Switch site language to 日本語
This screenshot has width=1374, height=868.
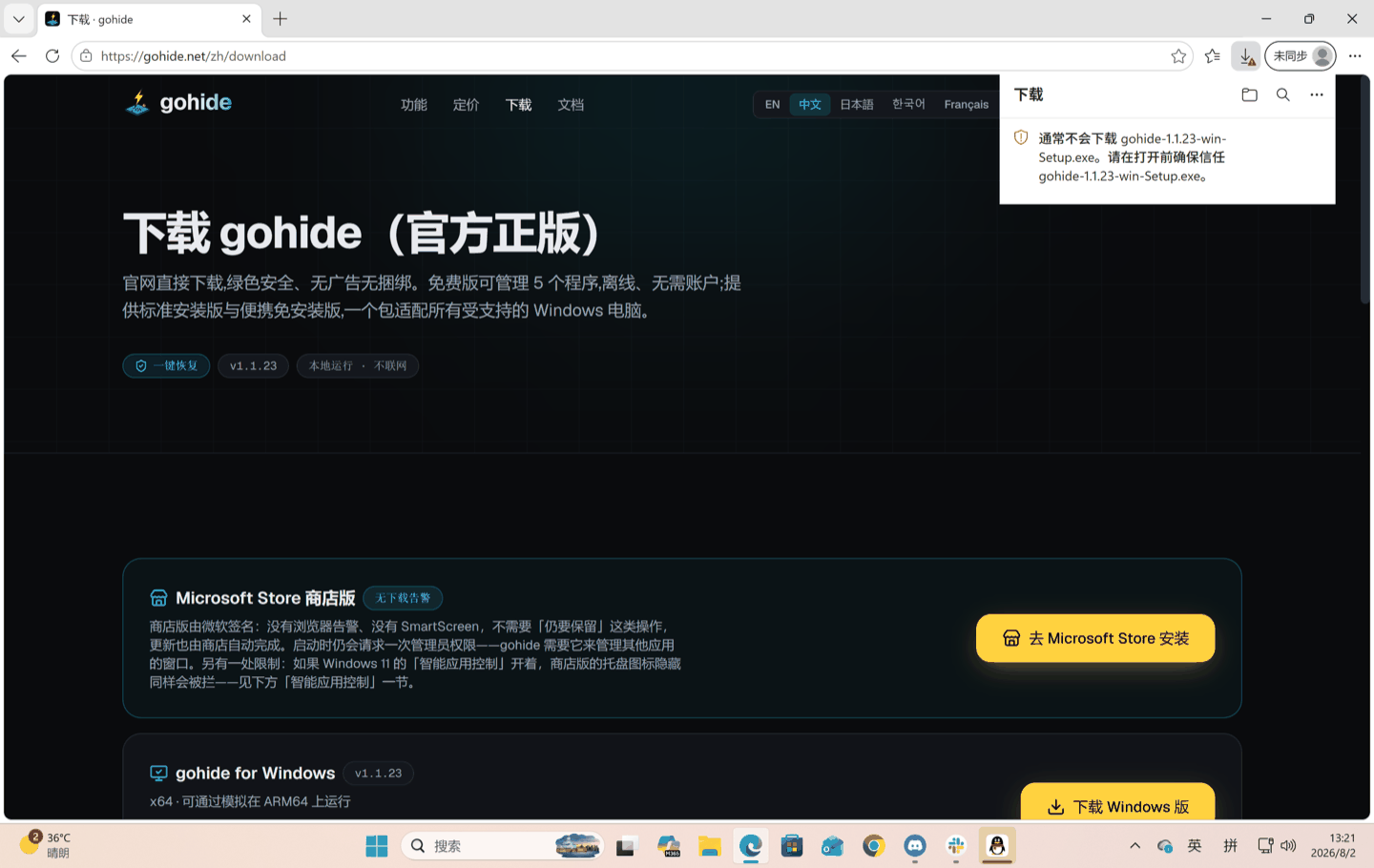click(x=857, y=105)
